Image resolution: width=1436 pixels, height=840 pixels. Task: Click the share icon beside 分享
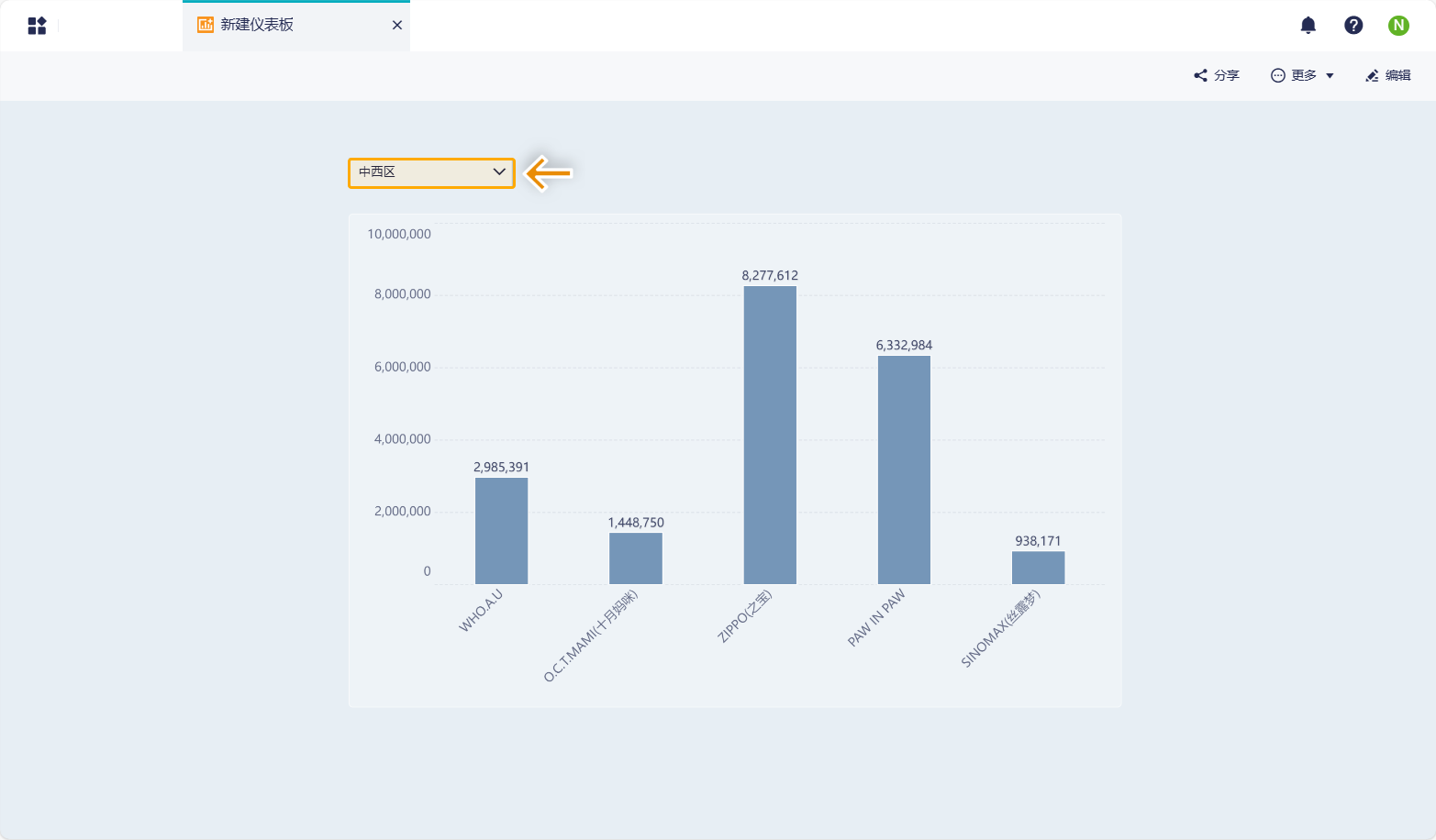1200,75
